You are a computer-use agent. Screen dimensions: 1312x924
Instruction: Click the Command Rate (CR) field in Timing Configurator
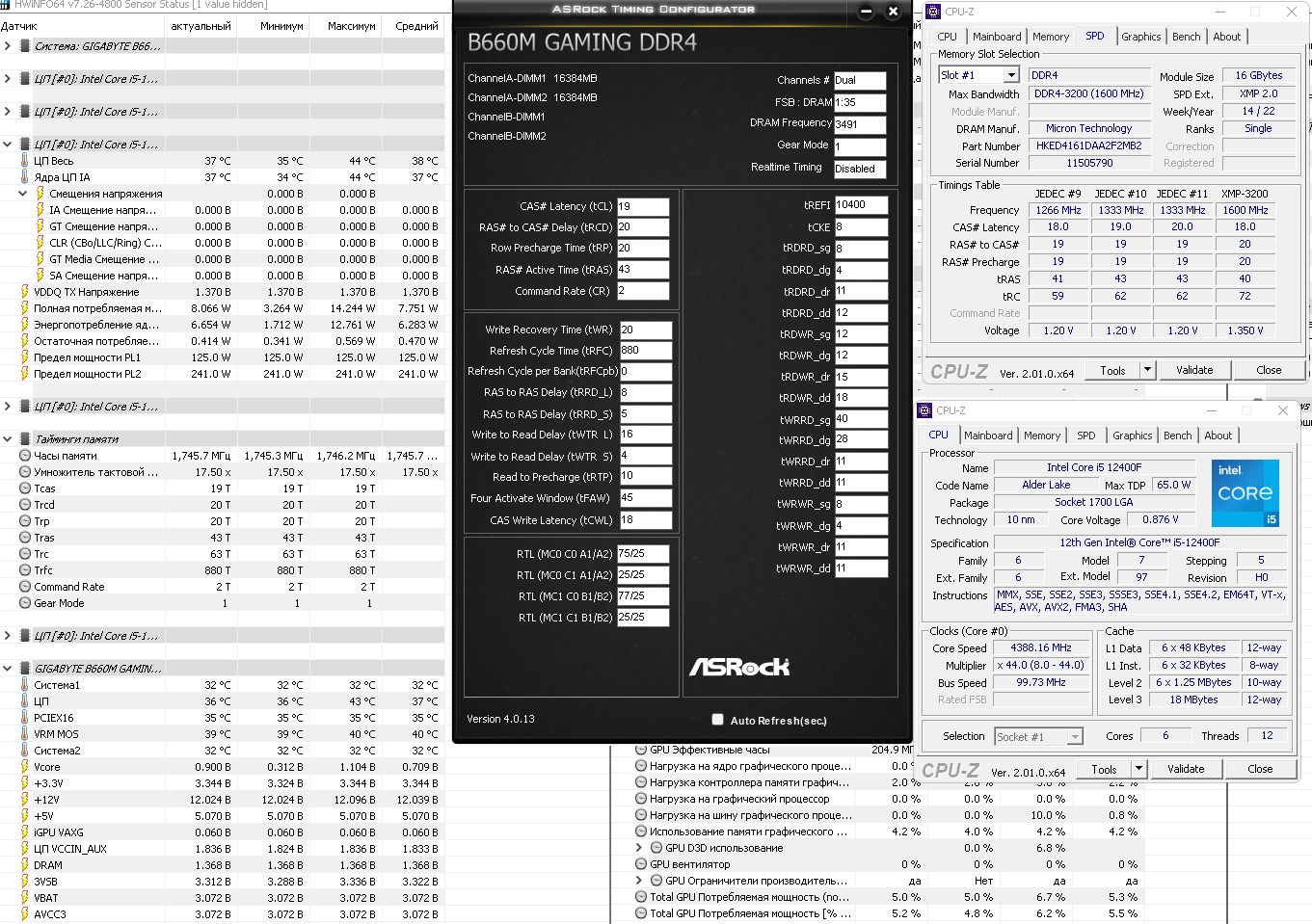[643, 291]
